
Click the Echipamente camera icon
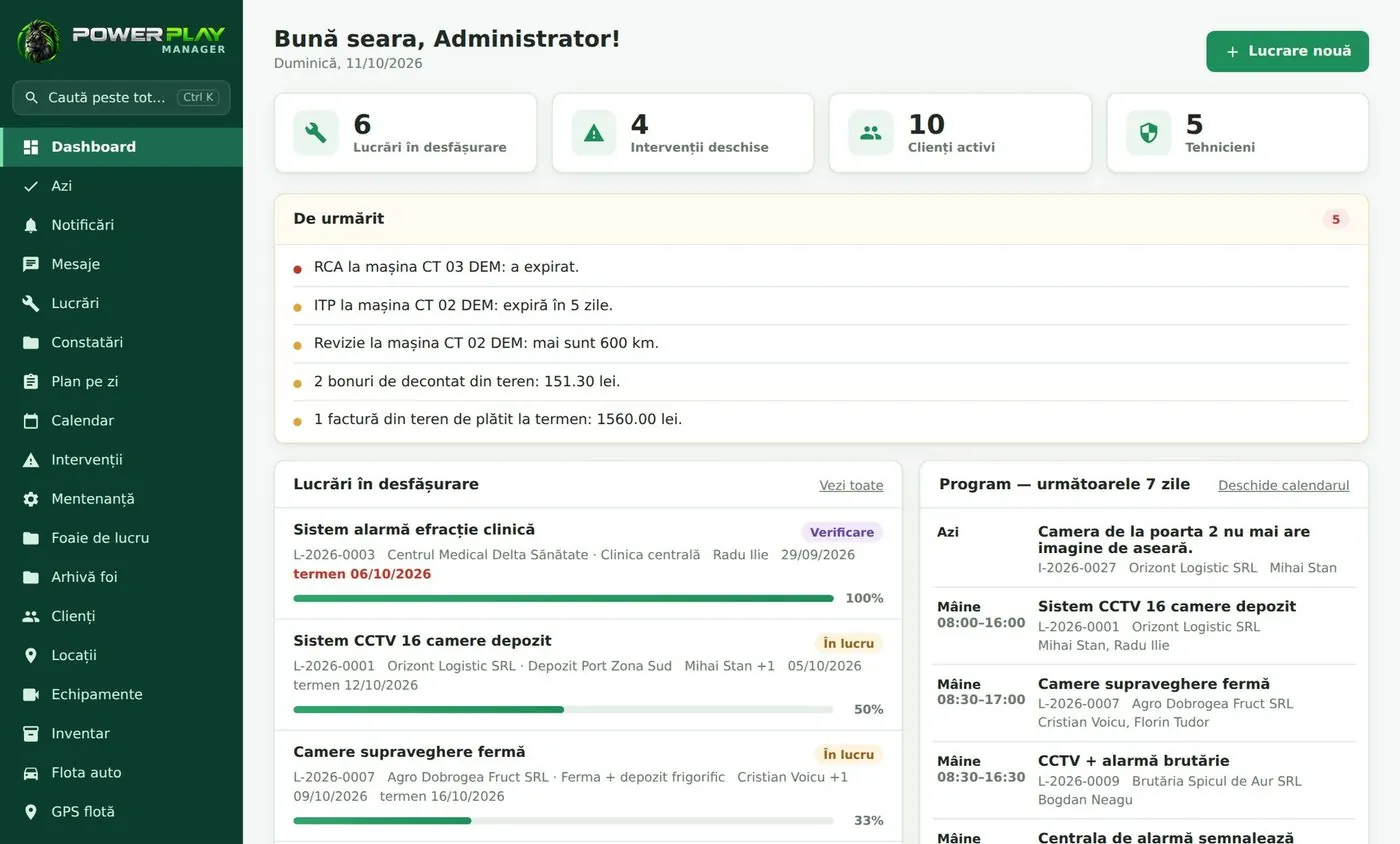tap(31, 694)
